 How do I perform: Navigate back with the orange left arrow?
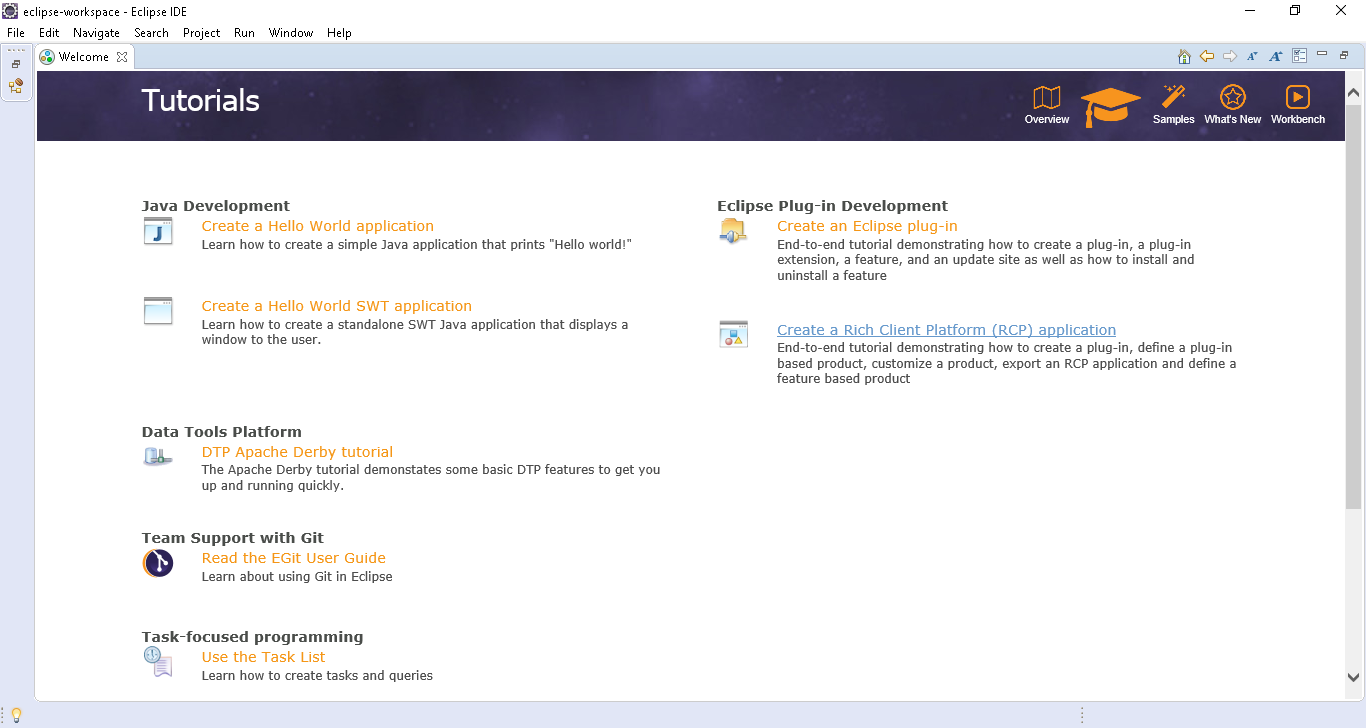pyautogui.click(x=1207, y=57)
